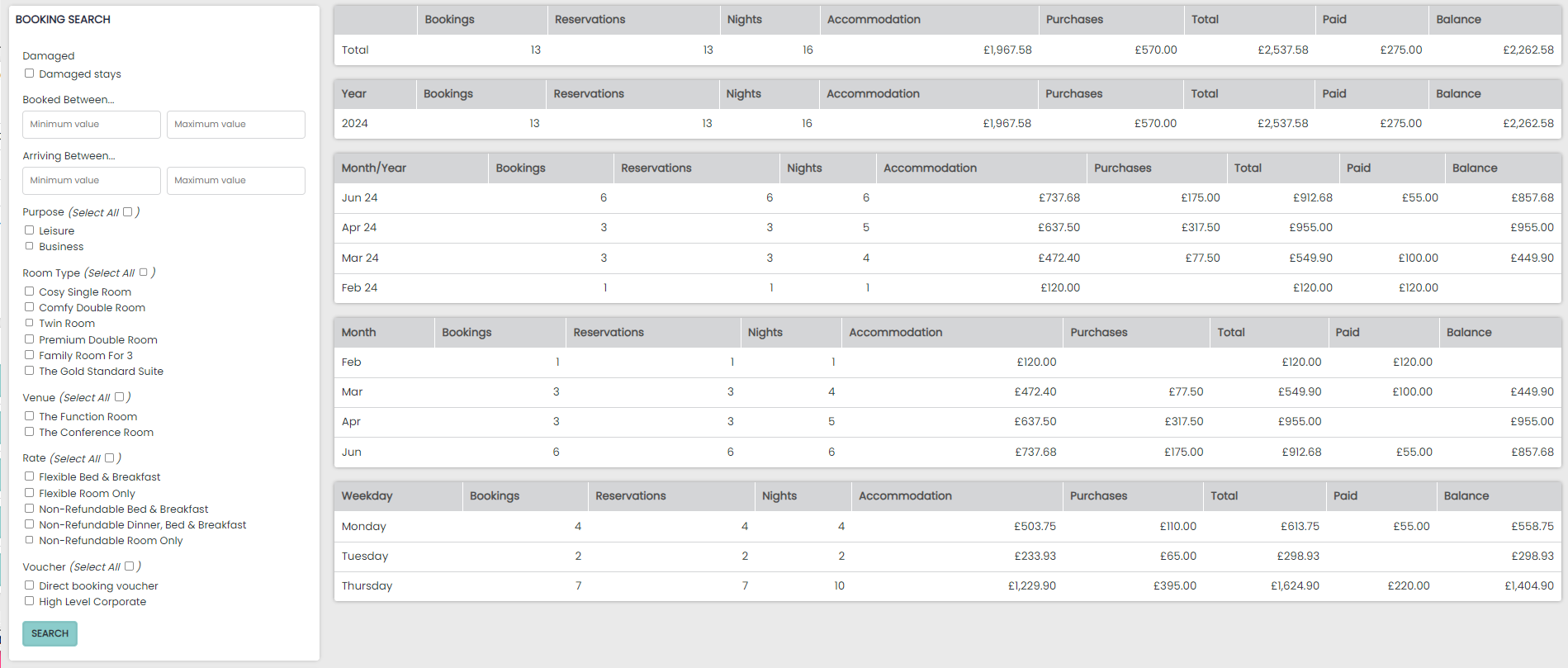
Task: Click the Weekday column header
Action: pos(367,495)
